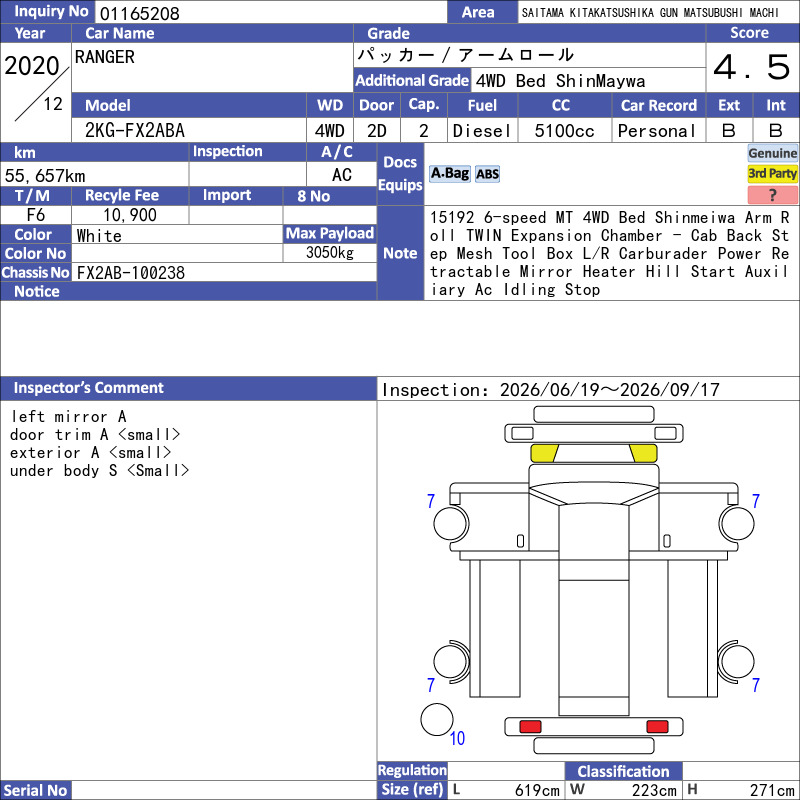This screenshot has width=800, height=800.
Task: Click the ABS equipment badge
Action: point(487,174)
